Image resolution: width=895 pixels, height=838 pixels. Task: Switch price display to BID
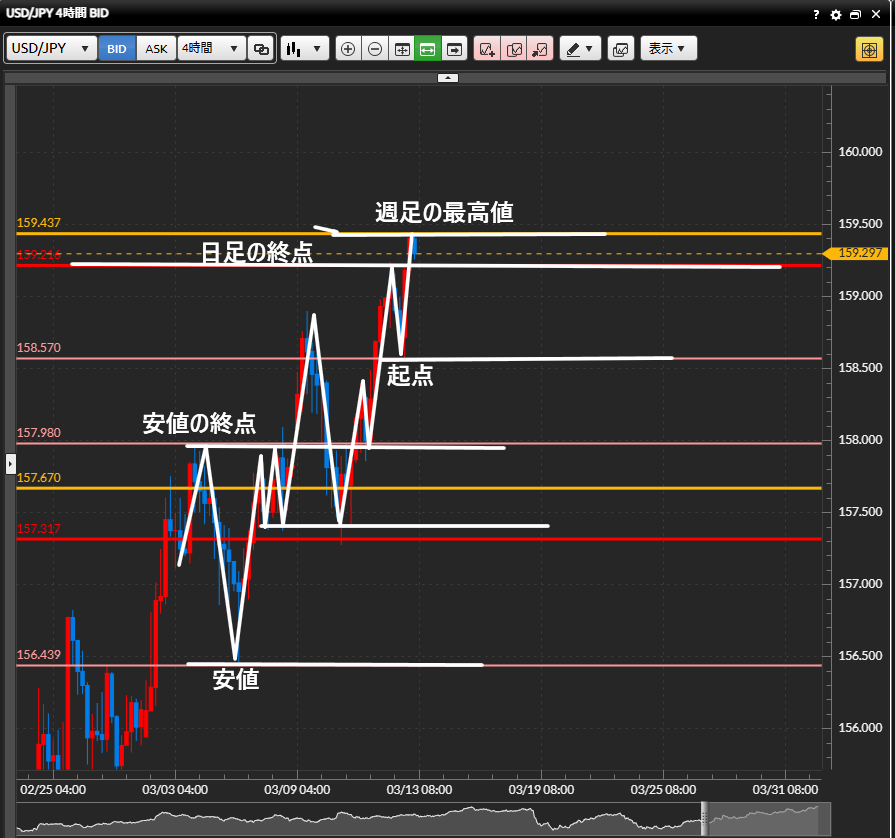click(x=117, y=48)
